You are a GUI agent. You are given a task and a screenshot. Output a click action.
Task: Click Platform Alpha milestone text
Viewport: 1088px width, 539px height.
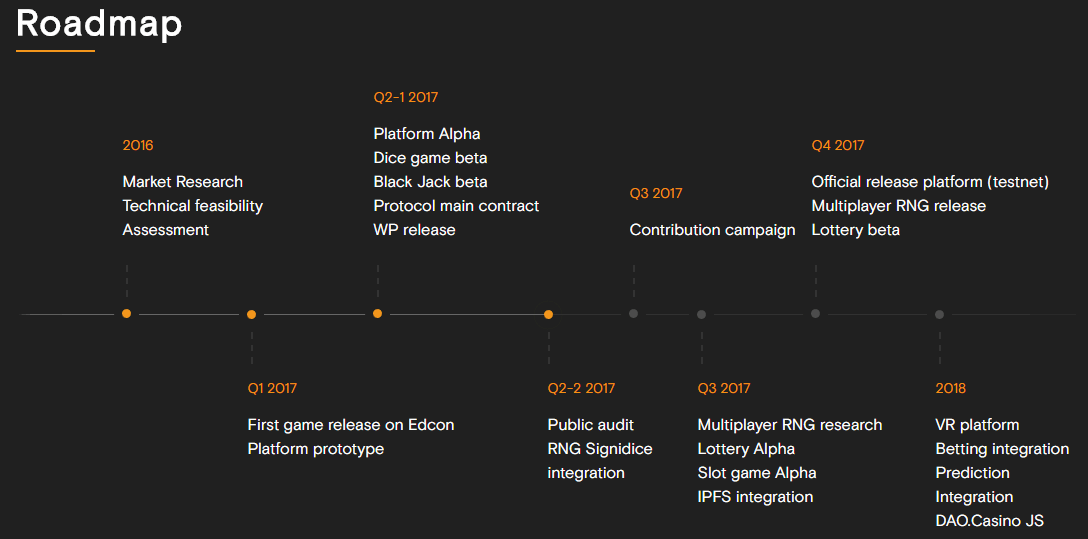(x=426, y=134)
